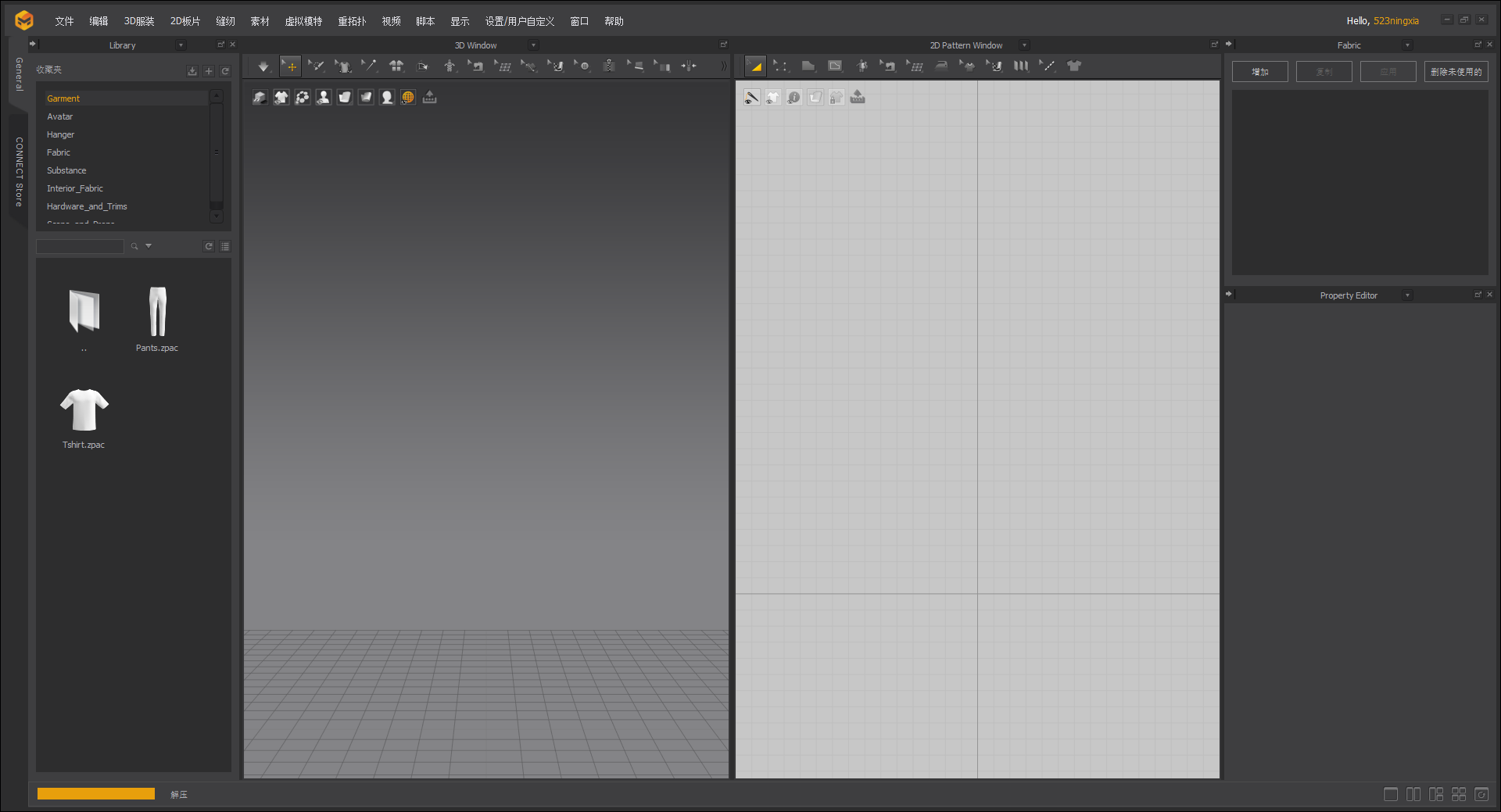Select the Edit Pattern tool
1501x812 pixels.
point(781,66)
